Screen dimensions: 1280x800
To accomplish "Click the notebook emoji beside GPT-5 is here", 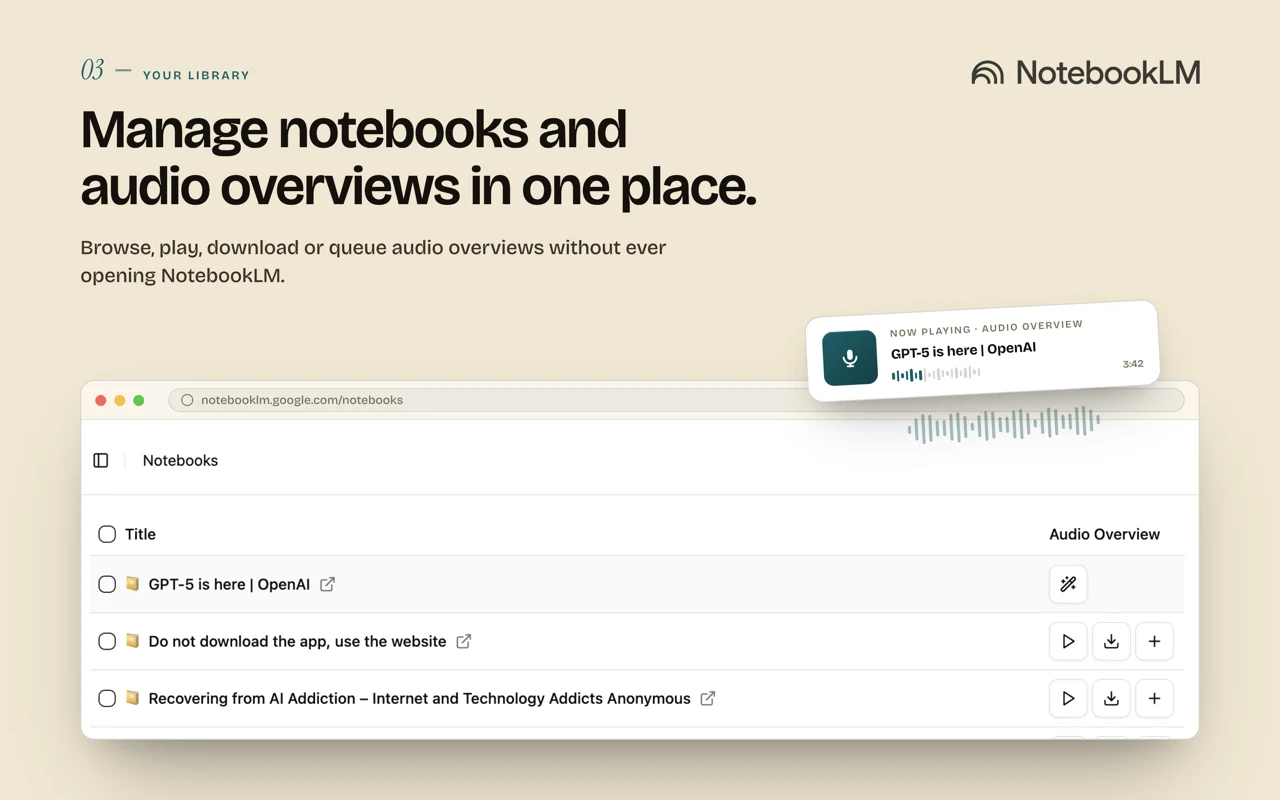I will pos(132,584).
